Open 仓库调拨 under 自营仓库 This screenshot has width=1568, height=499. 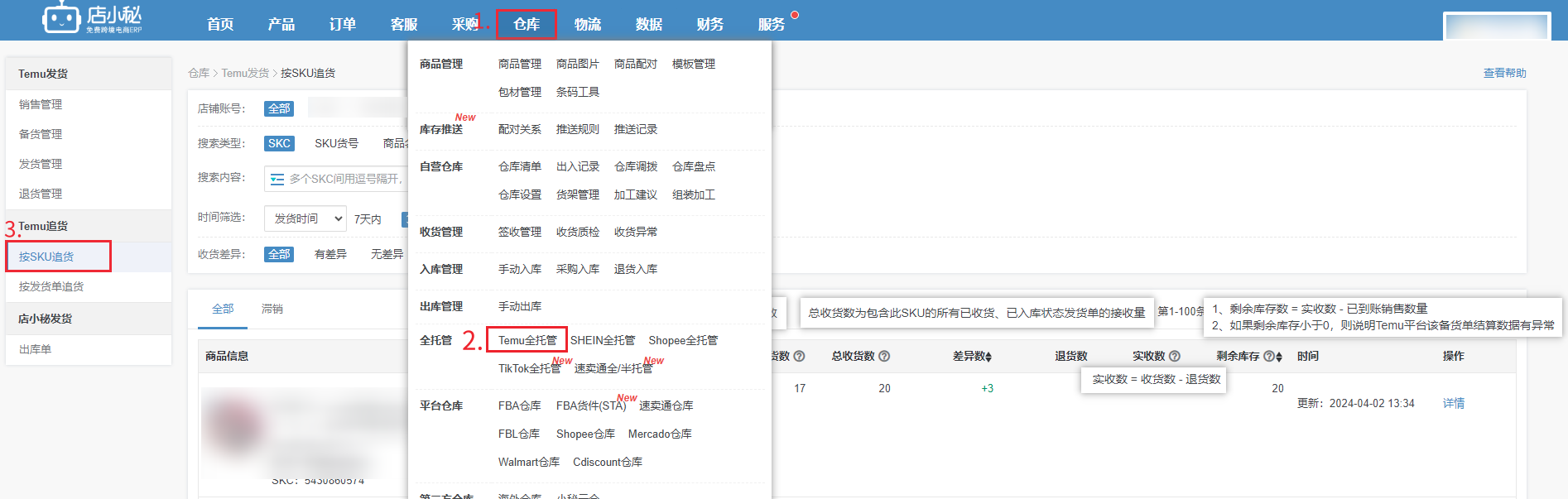tap(636, 166)
